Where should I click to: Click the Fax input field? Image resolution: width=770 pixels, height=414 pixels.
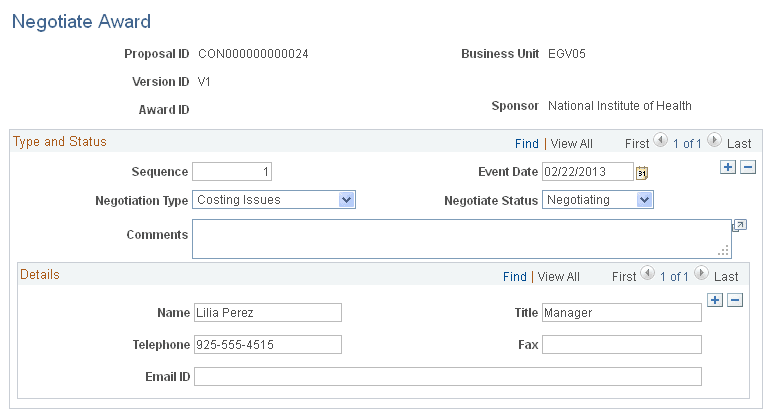[x=621, y=345]
